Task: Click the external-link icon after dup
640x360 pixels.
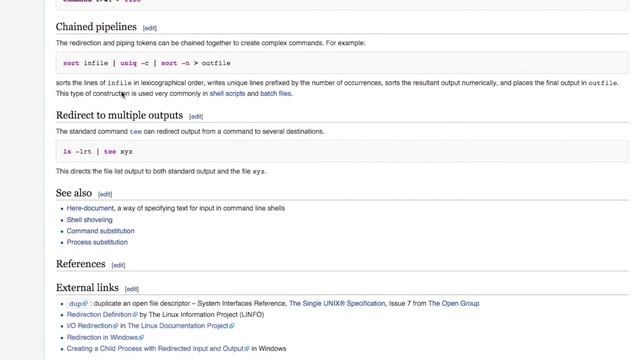Action: pyautogui.click(x=85, y=304)
